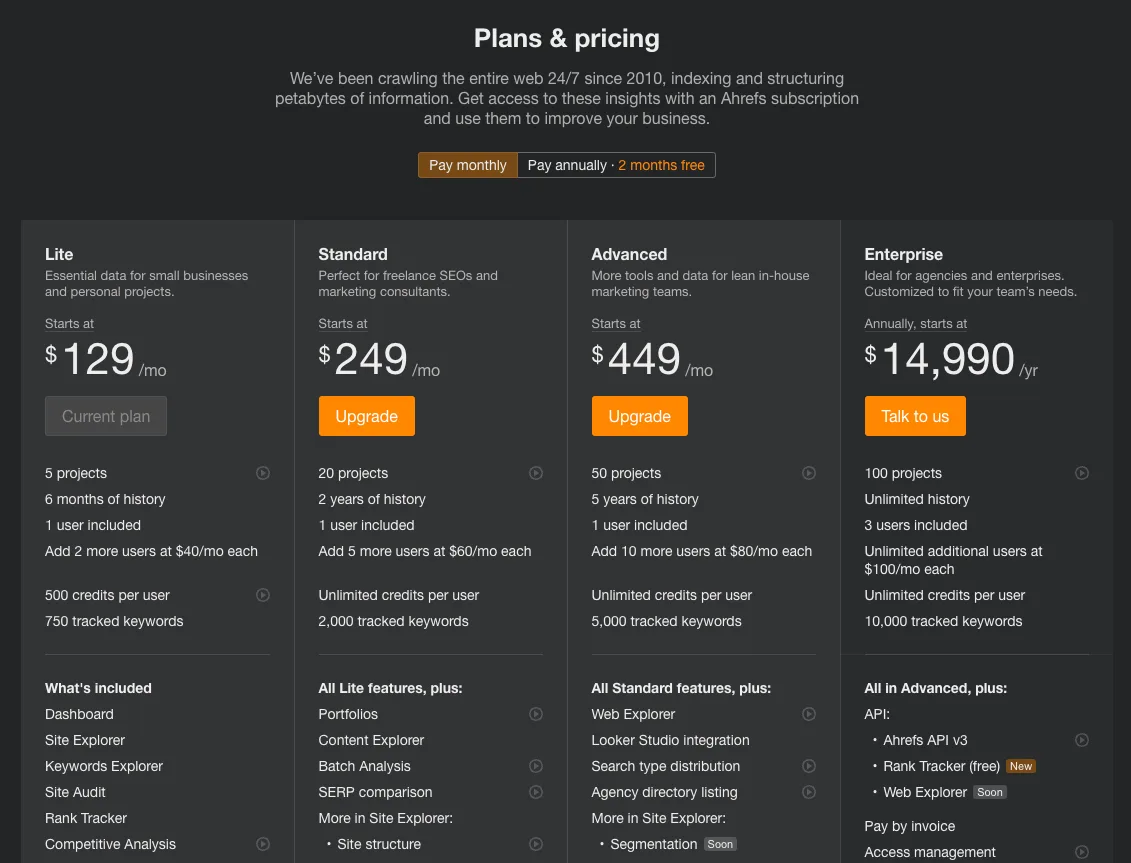Click the $129 /mo price
Viewport: 1131px width, 863px height.
coord(105,359)
